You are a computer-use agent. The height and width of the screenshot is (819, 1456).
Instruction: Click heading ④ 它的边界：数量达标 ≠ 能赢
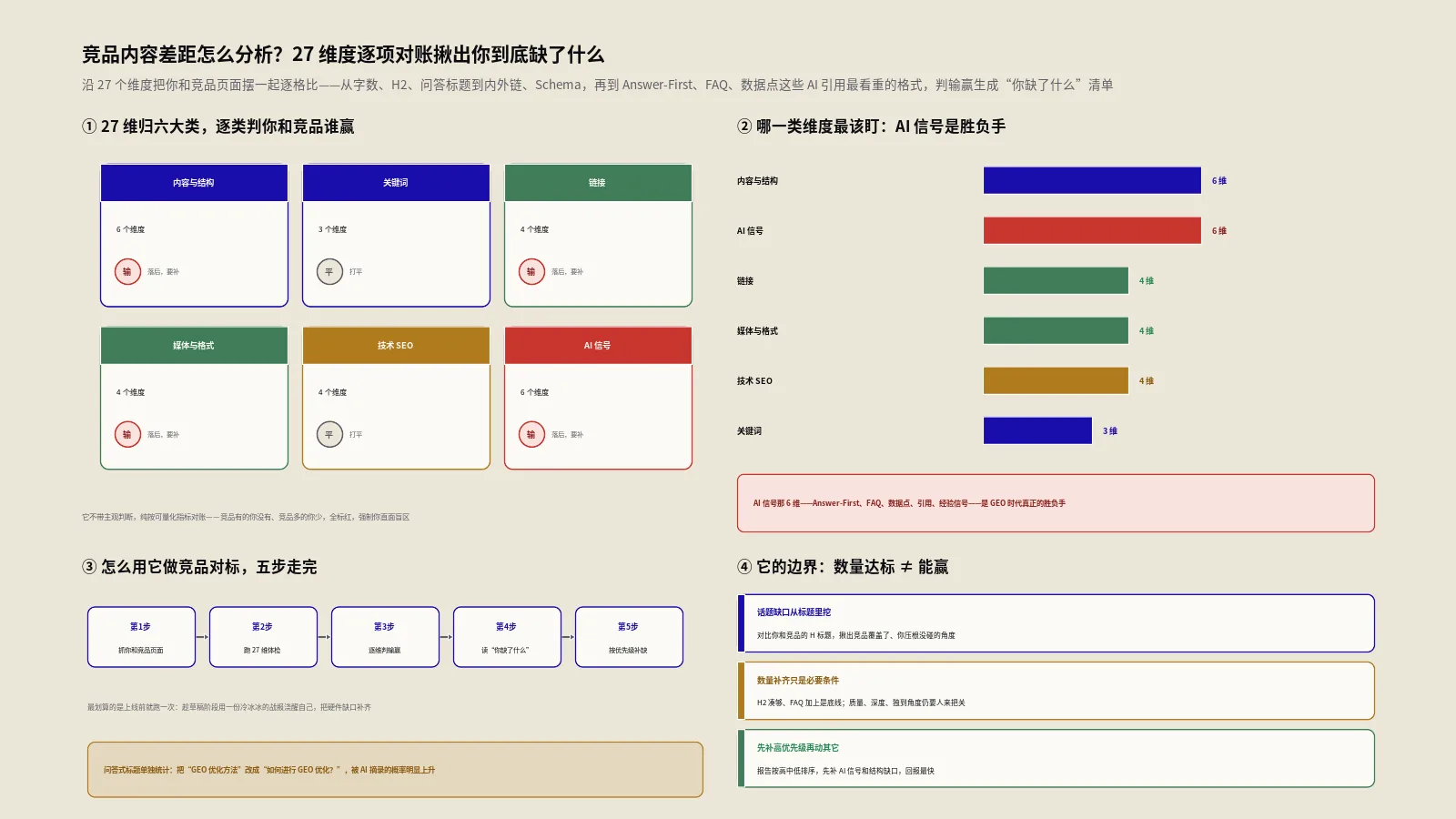[843, 567]
